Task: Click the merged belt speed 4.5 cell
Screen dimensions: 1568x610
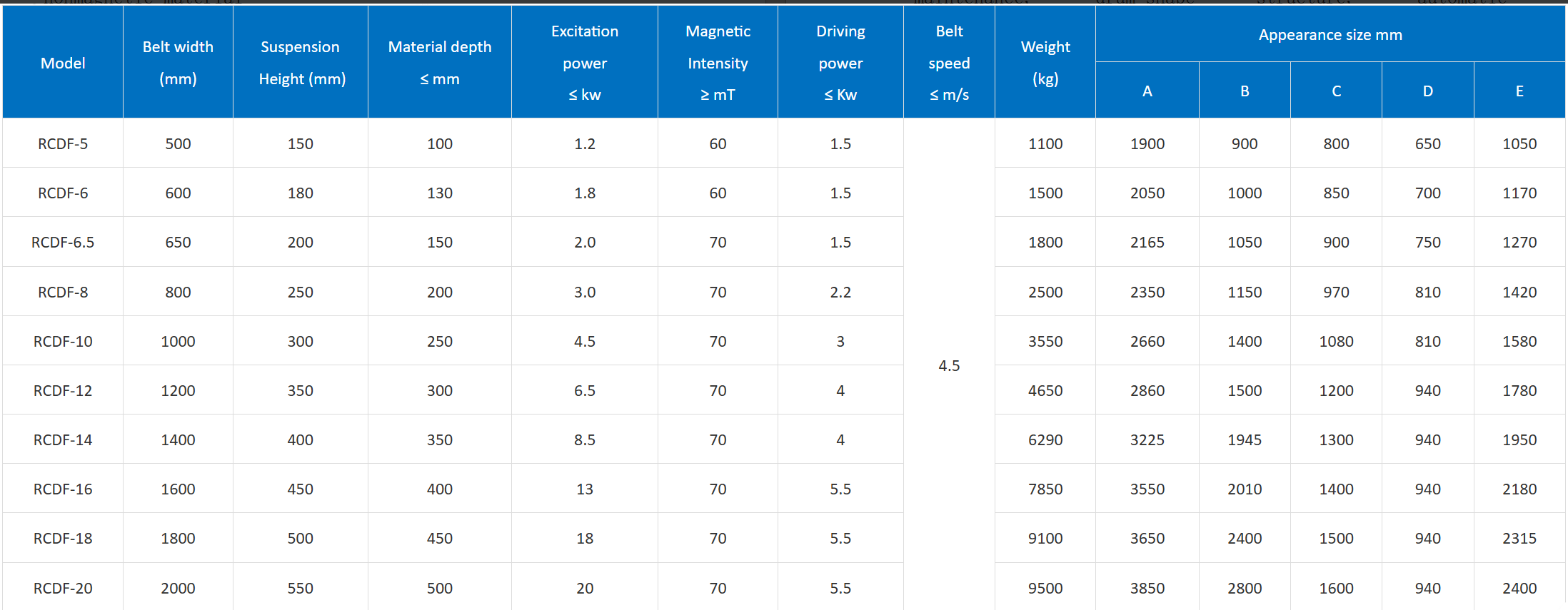Action: (949, 365)
